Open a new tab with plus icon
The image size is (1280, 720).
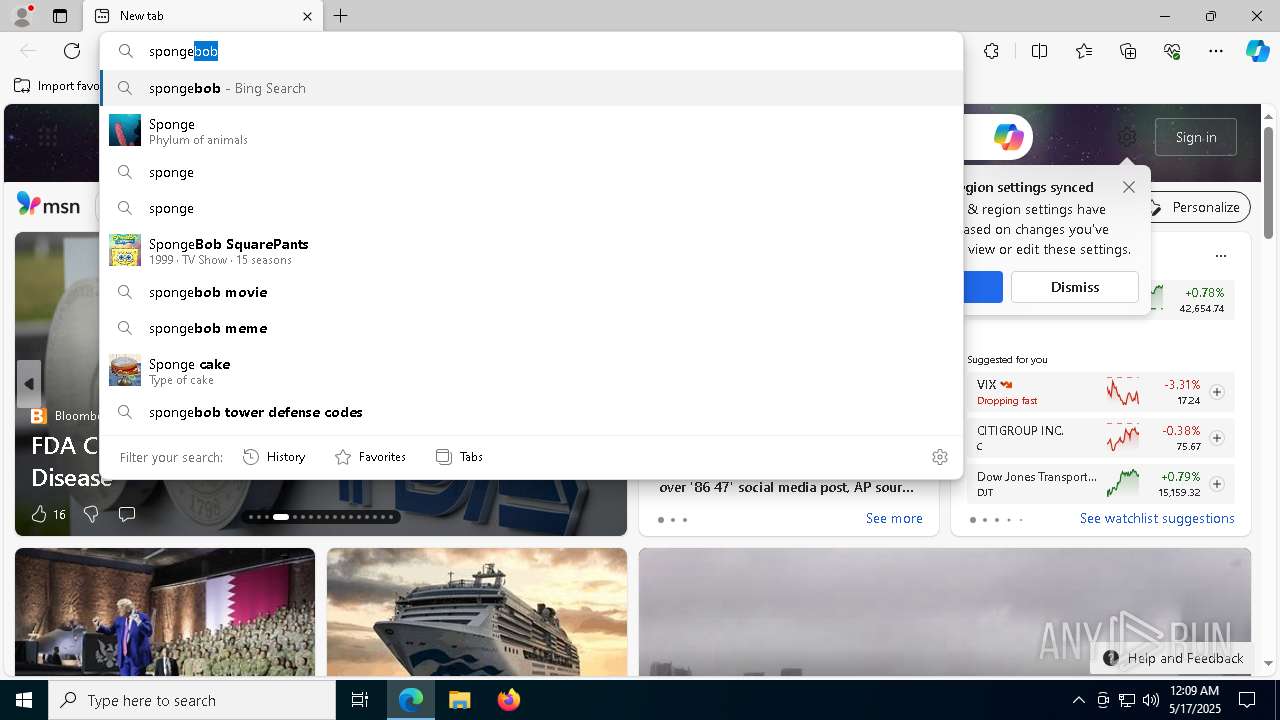point(340,16)
